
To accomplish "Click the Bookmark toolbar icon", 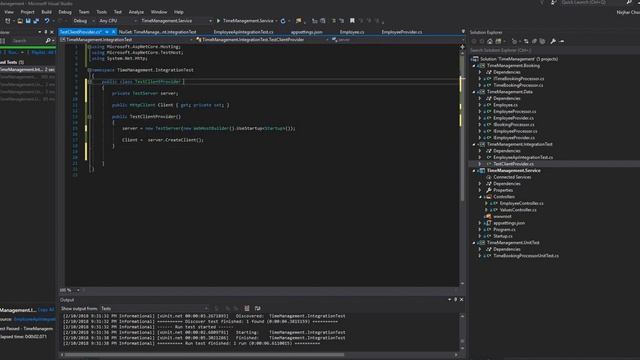I will [x=352, y=21].
